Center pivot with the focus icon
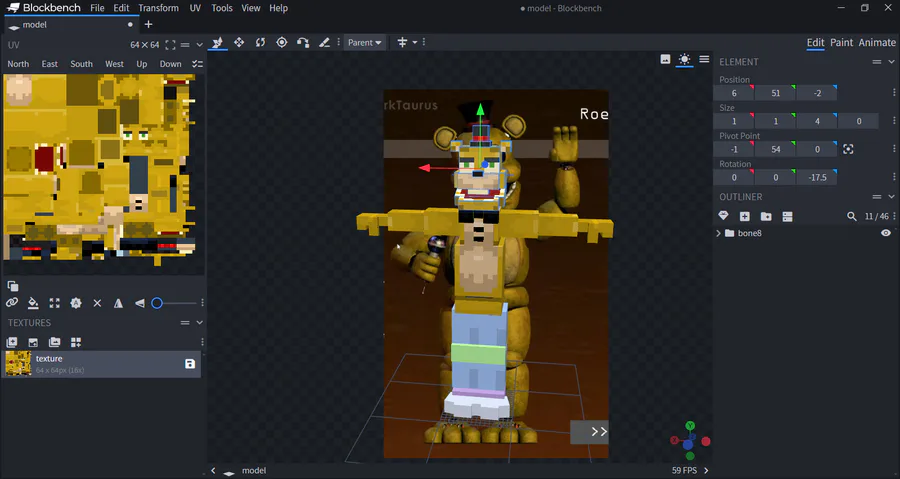This screenshot has height=479, width=900. pos(848,149)
